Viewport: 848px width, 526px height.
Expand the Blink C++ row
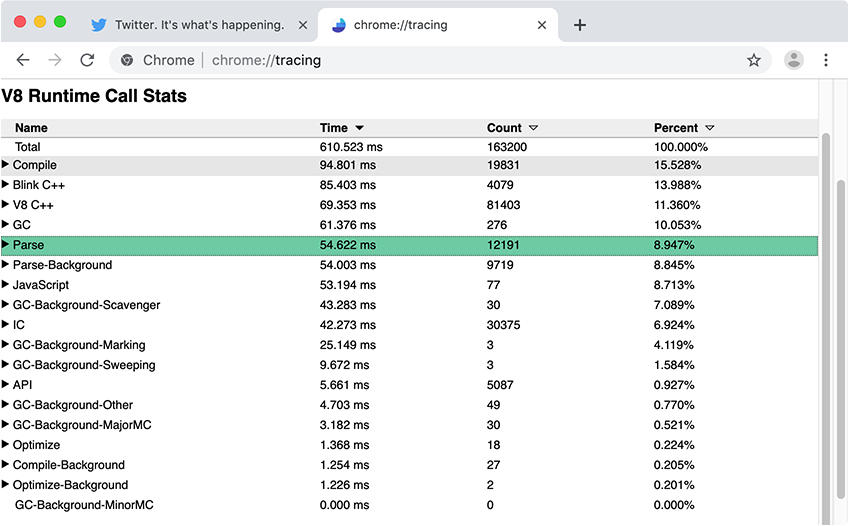point(6,185)
